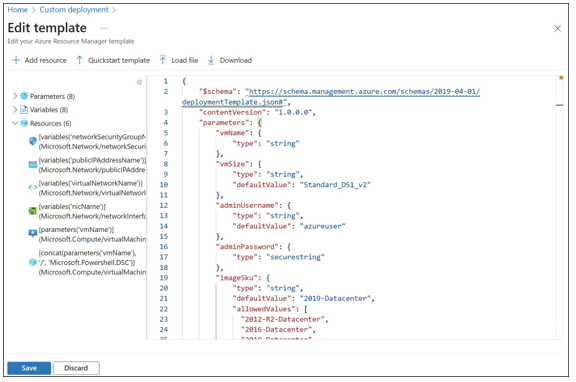Save the template
This screenshot has height=382, width=576.
tap(29, 368)
